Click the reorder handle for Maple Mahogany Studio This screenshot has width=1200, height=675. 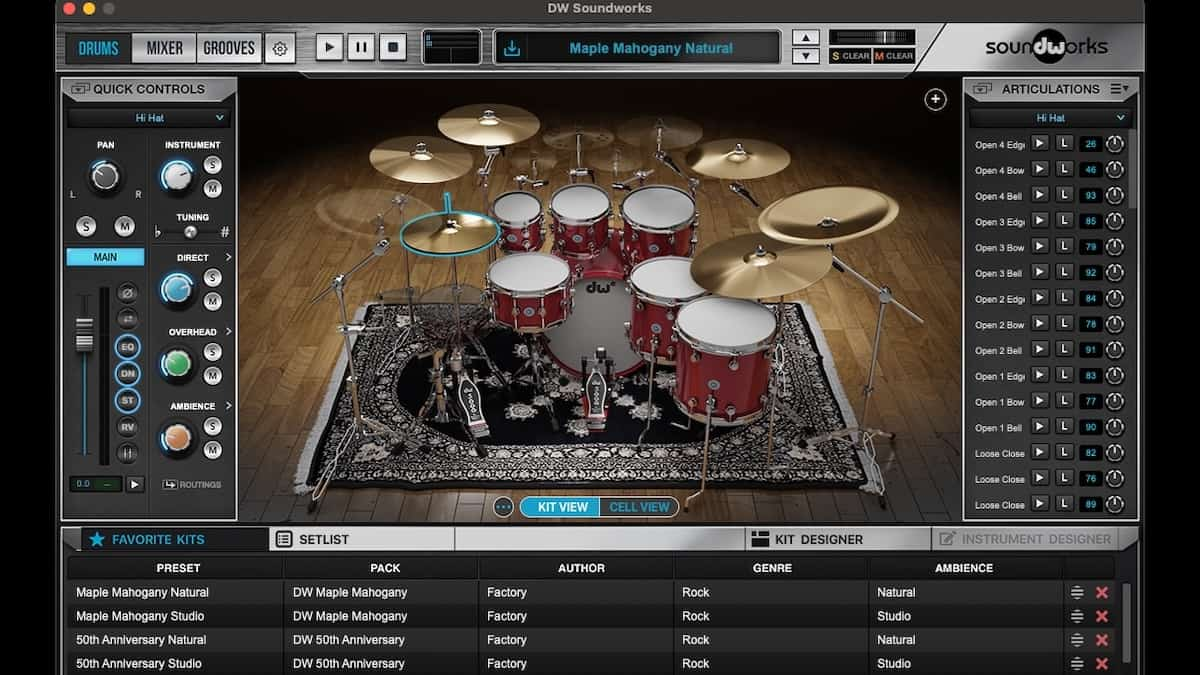1077,616
